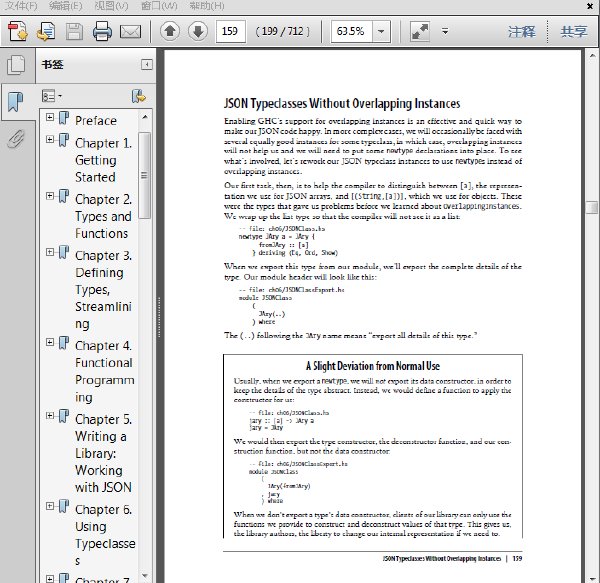This screenshot has width=600, height=583.
Task: Open the attachments paperclip panel
Action: coord(16,139)
